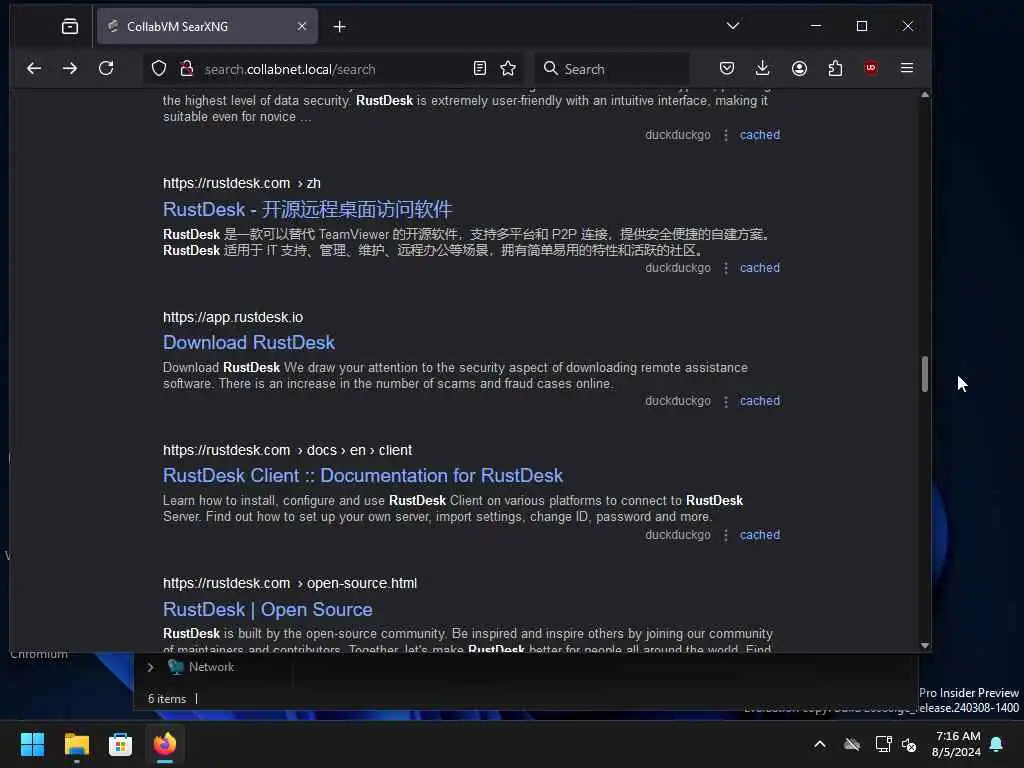Open uBlock Origin extension icon
This screenshot has width=1024, height=768.
871,69
